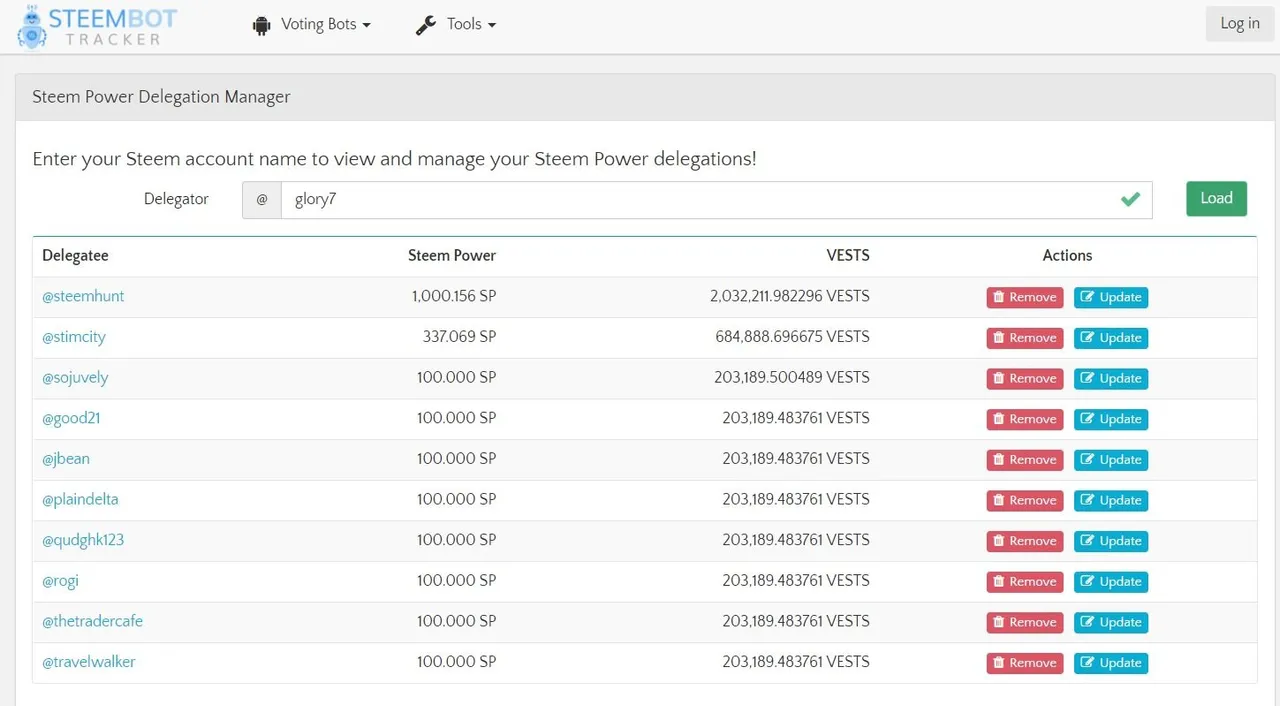Open the @plaindelta delegatee link
The width and height of the screenshot is (1280, 706).
[x=80, y=499]
